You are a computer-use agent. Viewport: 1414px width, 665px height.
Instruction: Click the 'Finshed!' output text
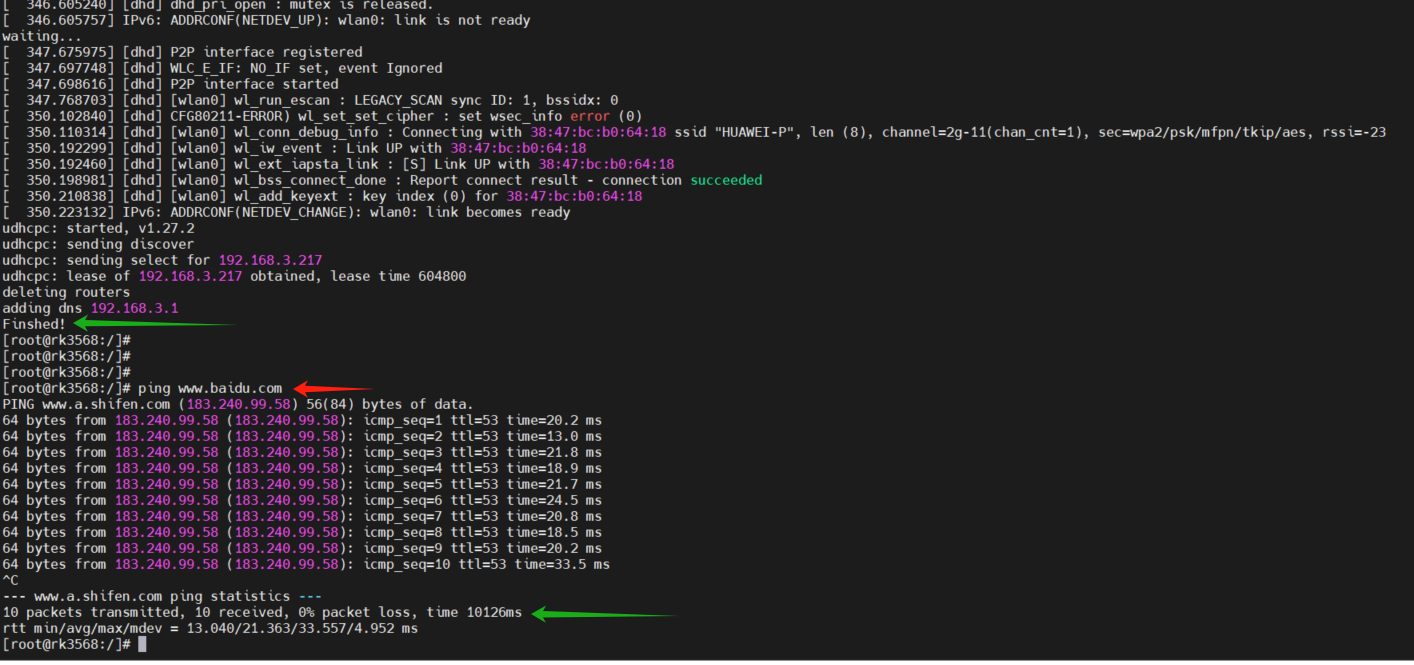click(34, 324)
